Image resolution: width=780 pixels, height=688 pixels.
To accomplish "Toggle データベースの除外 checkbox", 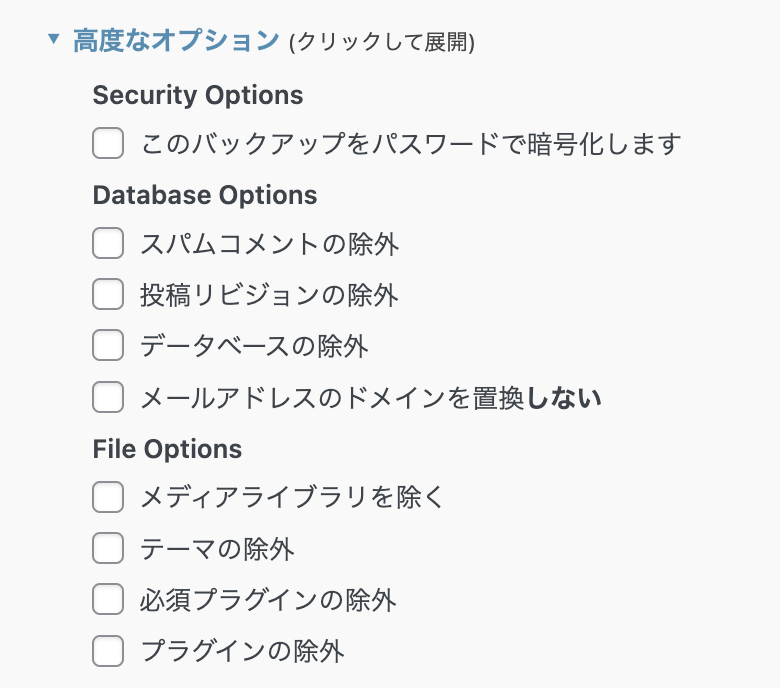I will click(x=108, y=346).
